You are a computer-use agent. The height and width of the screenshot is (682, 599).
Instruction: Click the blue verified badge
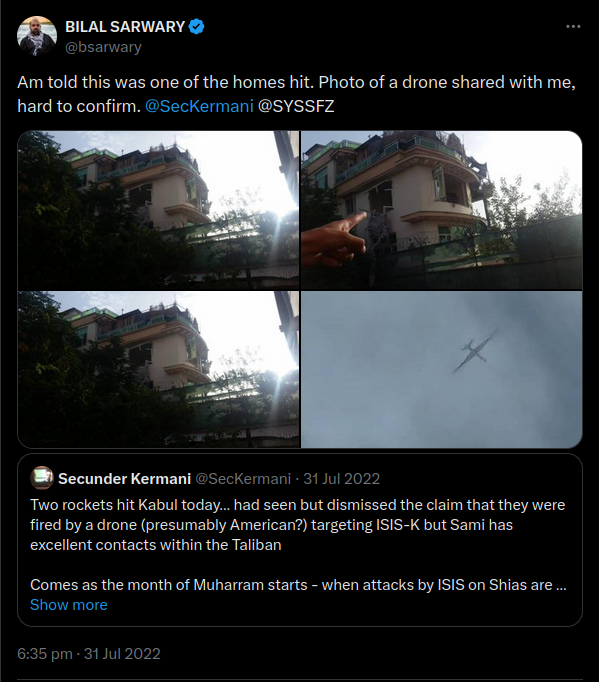pyautogui.click(x=197, y=27)
